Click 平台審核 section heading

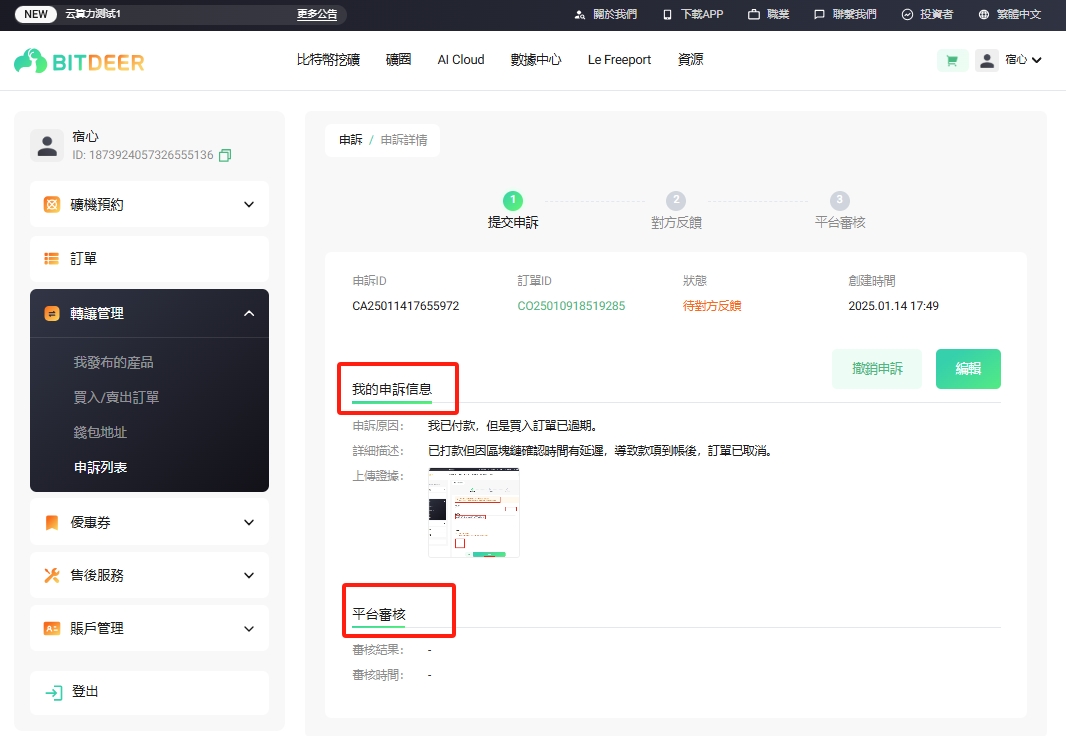(379, 614)
